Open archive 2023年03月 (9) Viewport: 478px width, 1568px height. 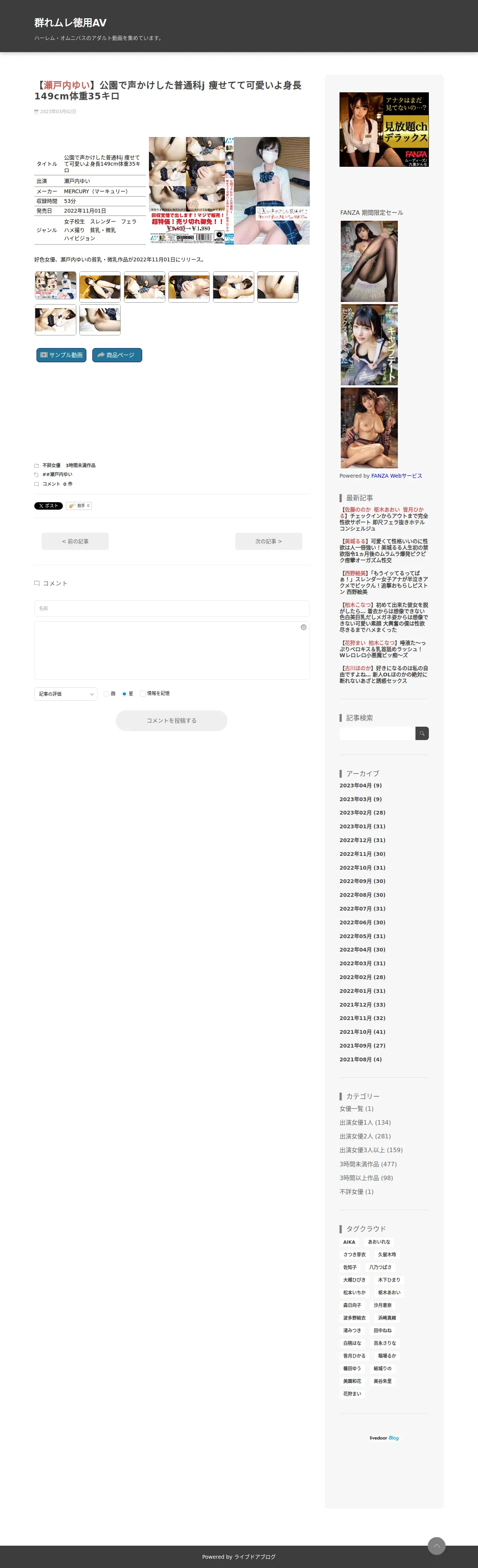click(x=360, y=799)
